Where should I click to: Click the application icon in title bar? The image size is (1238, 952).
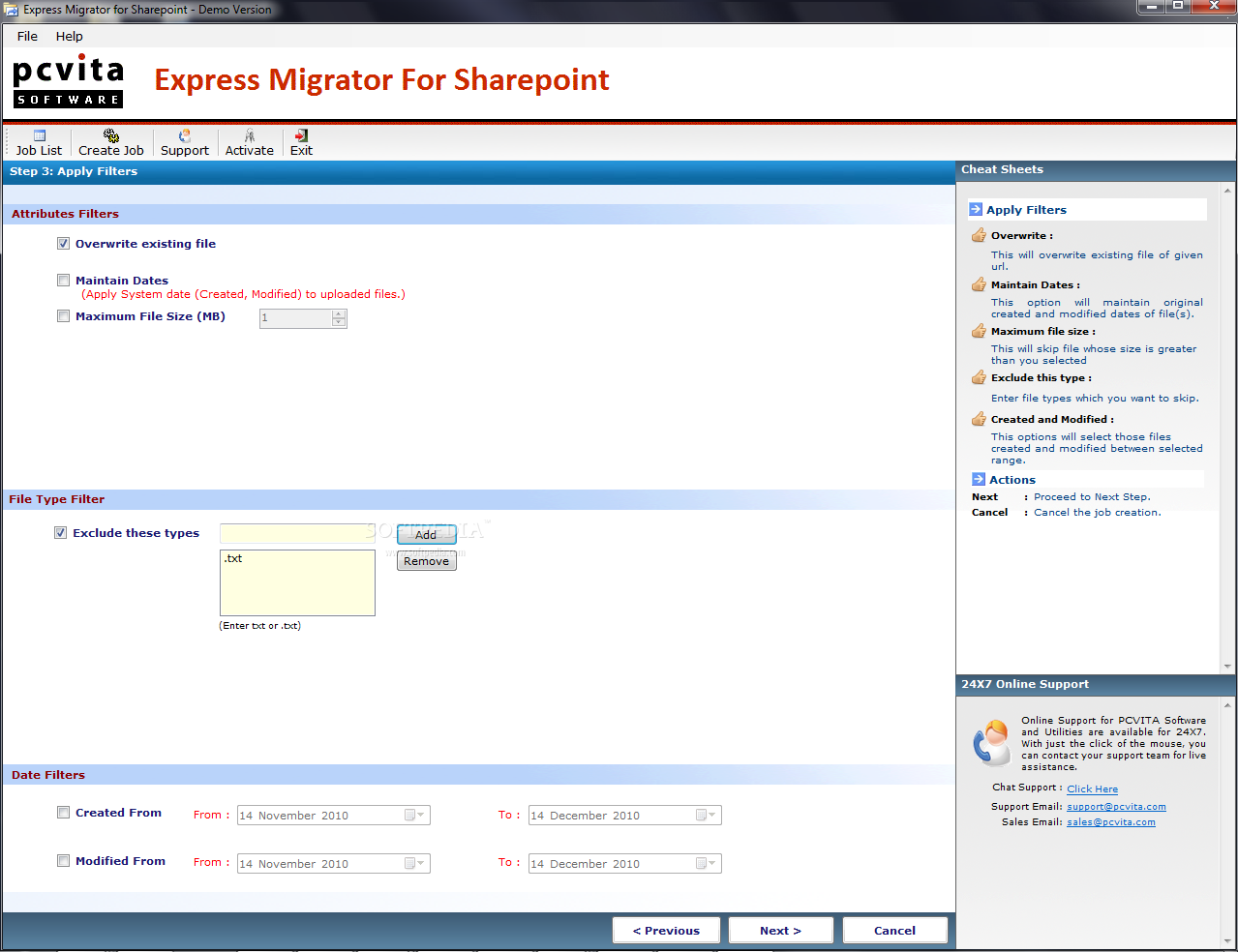tap(12, 10)
